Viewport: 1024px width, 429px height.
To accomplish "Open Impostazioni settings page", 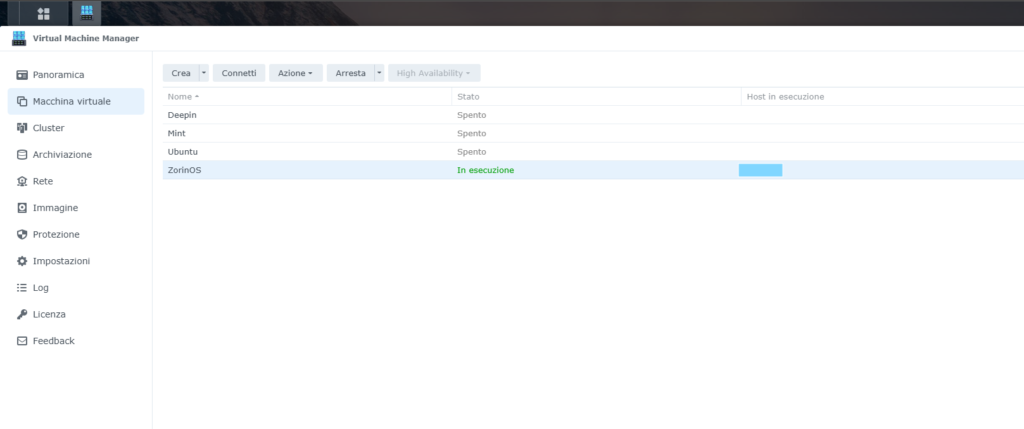I will pos(76,261).
